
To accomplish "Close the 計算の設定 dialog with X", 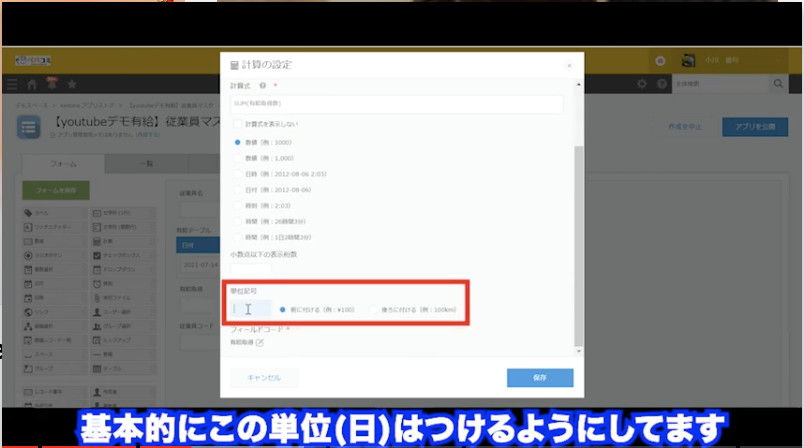I will pyautogui.click(x=568, y=65).
